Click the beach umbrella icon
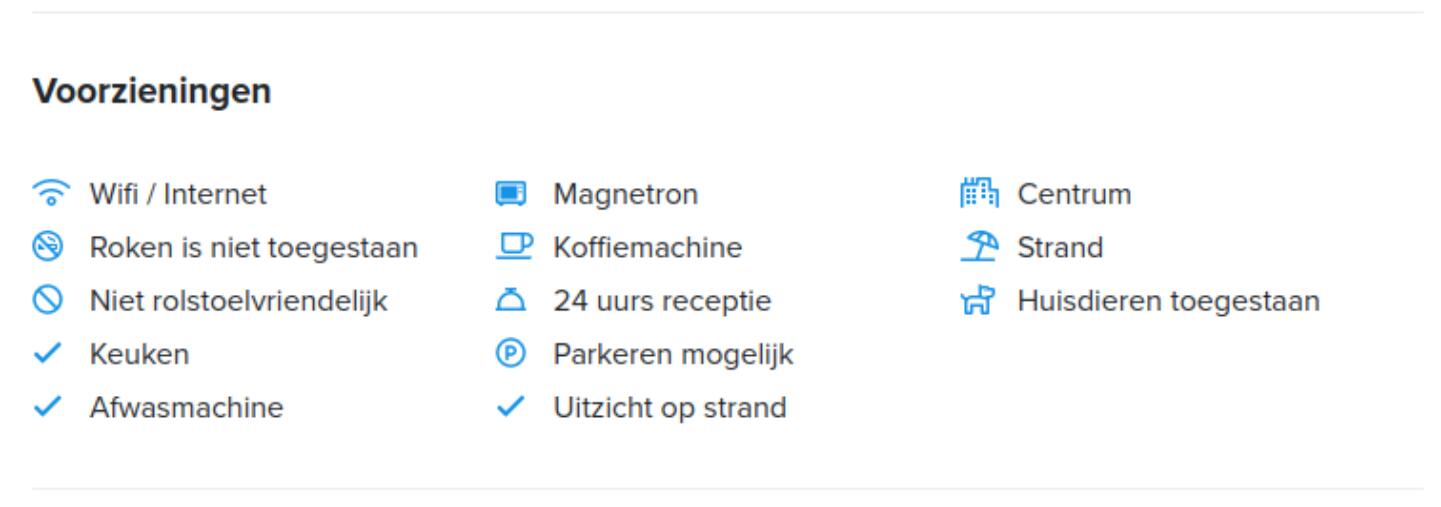 point(973,247)
